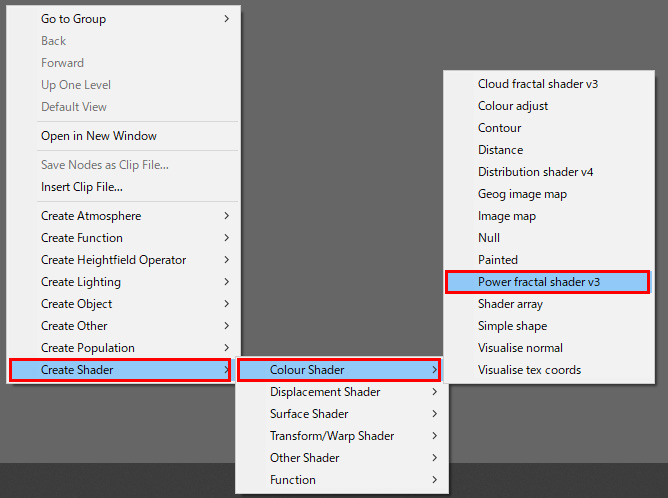Select Power fractal shader v3 entry
Screen dimensions: 668x498
(538, 282)
